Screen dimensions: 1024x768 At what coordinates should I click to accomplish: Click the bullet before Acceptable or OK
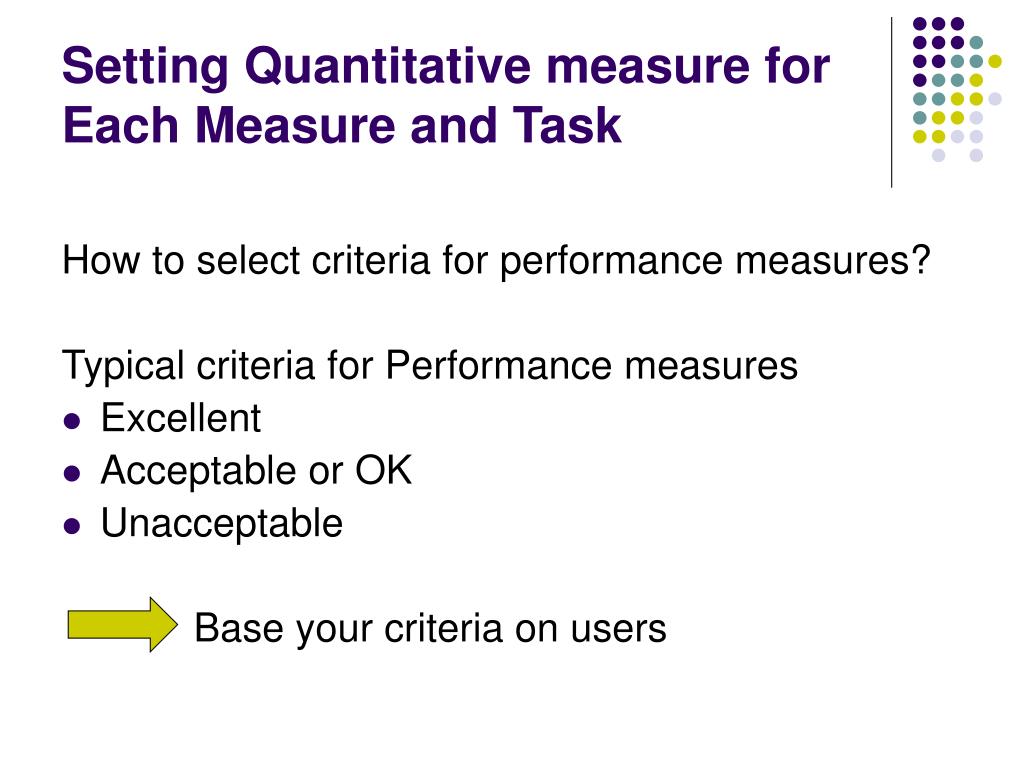[x=72, y=473]
